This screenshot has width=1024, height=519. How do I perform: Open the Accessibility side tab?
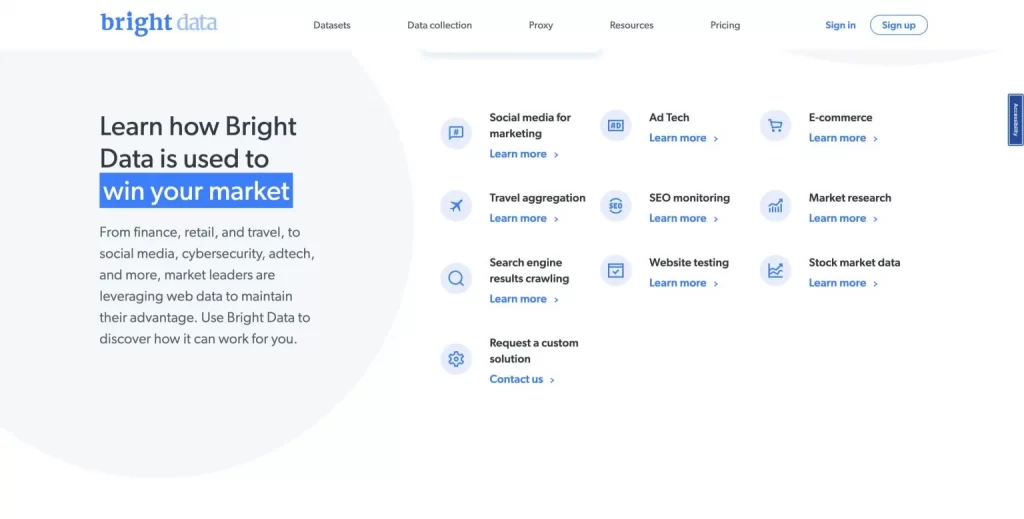coord(1016,119)
